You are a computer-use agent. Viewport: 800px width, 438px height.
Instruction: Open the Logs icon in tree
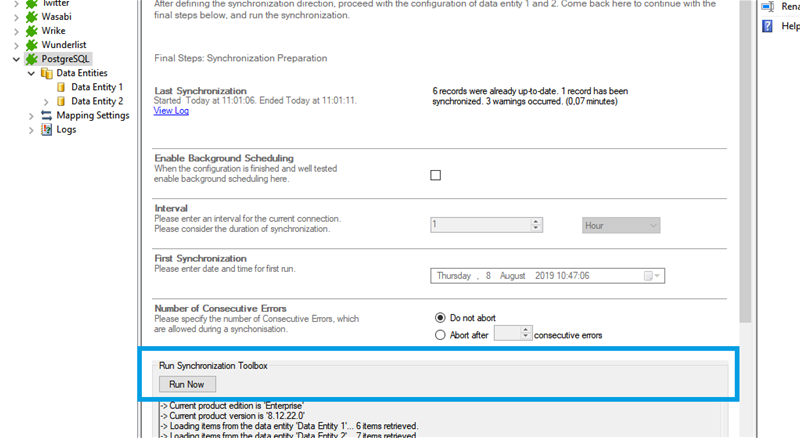[x=46, y=129]
